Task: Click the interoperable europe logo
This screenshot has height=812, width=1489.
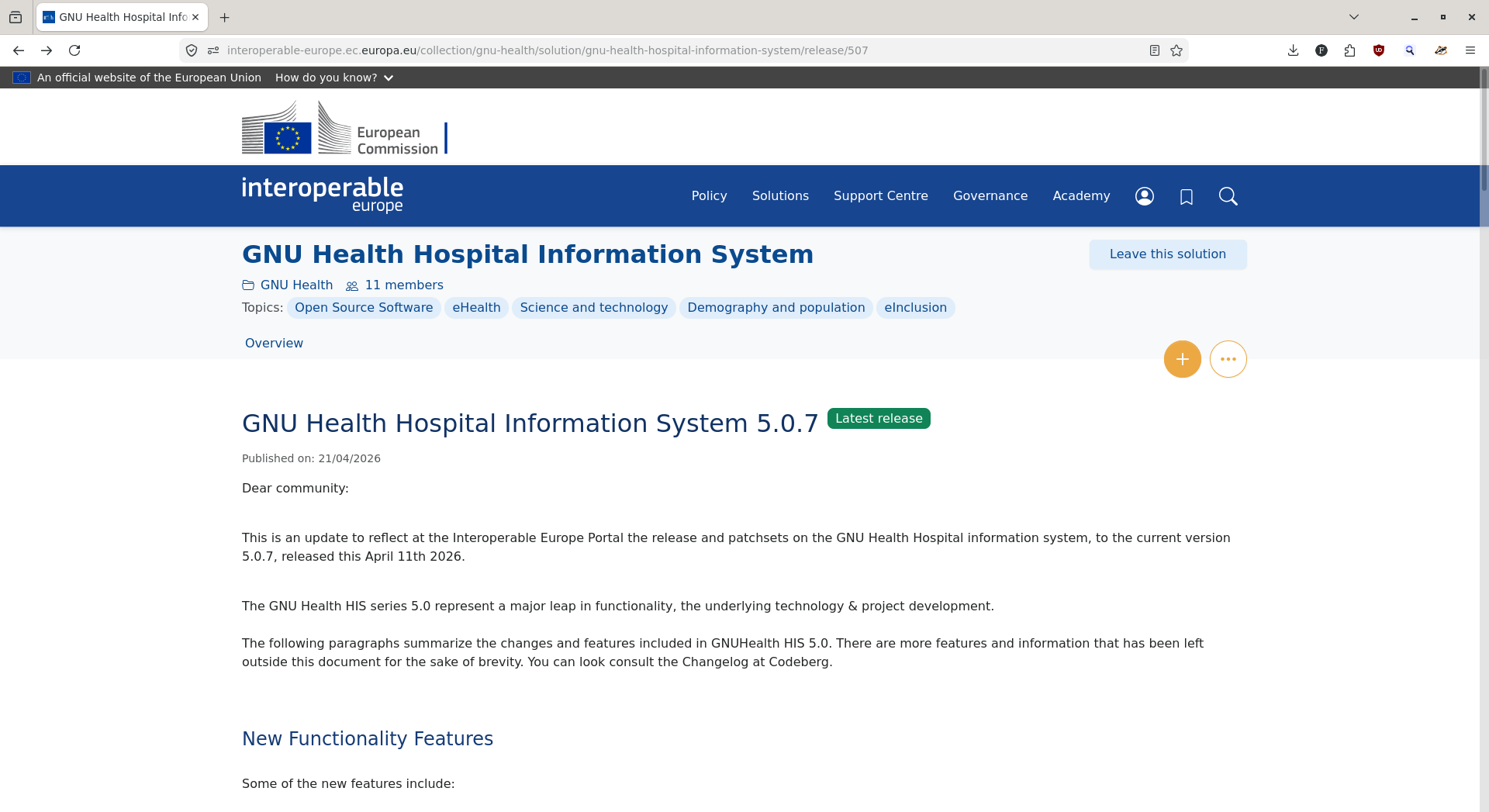Action: [323, 195]
